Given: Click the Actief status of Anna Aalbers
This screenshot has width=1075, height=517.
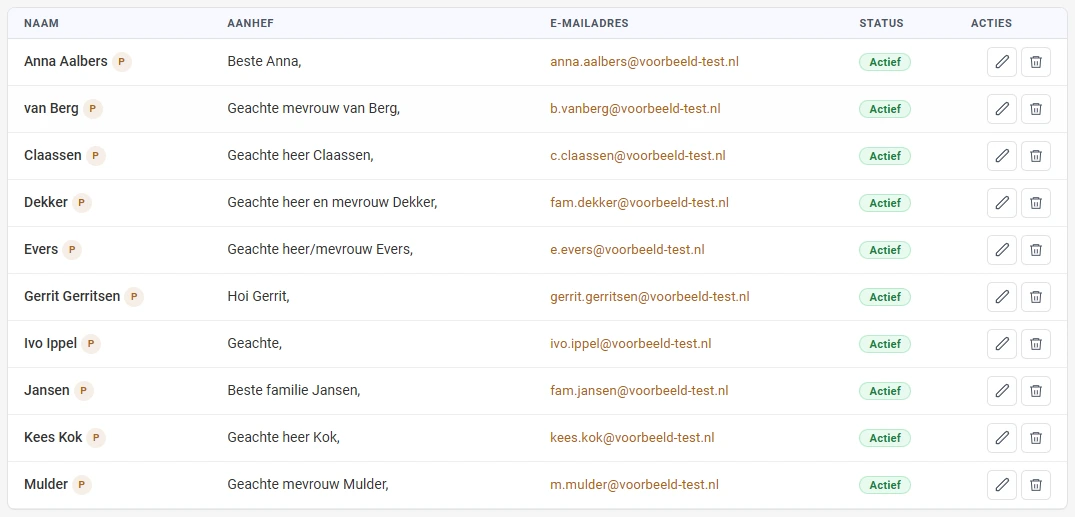Looking at the screenshot, I should coord(885,62).
